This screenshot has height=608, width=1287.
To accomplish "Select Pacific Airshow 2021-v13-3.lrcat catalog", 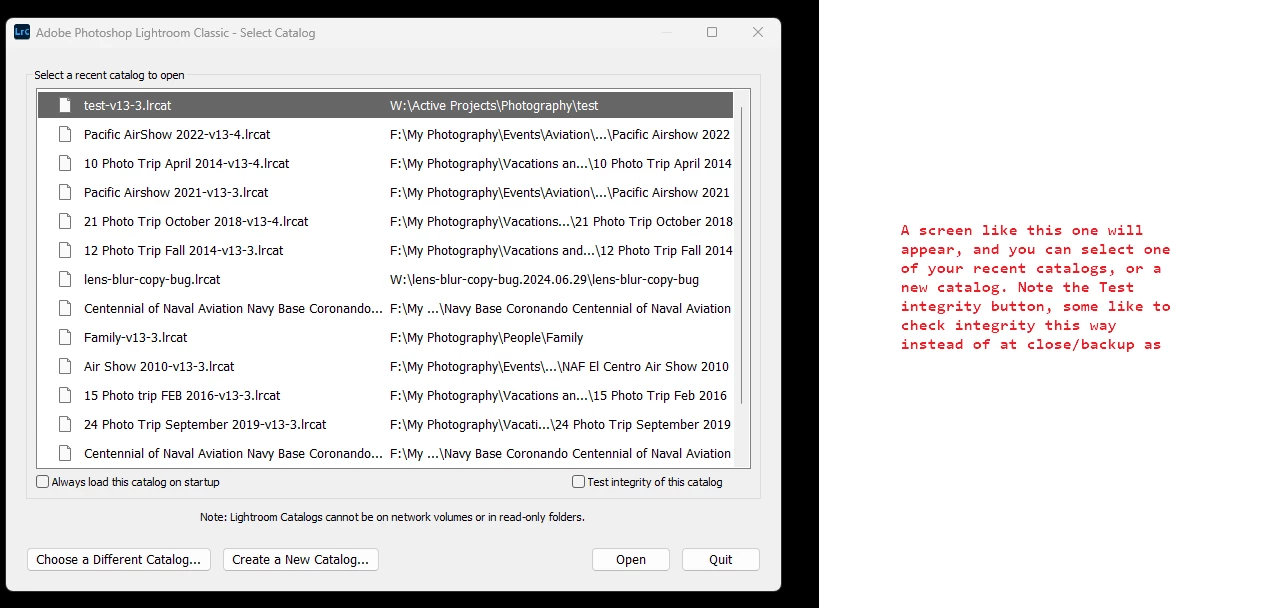I will pyautogui.click(x=385, y=192).
